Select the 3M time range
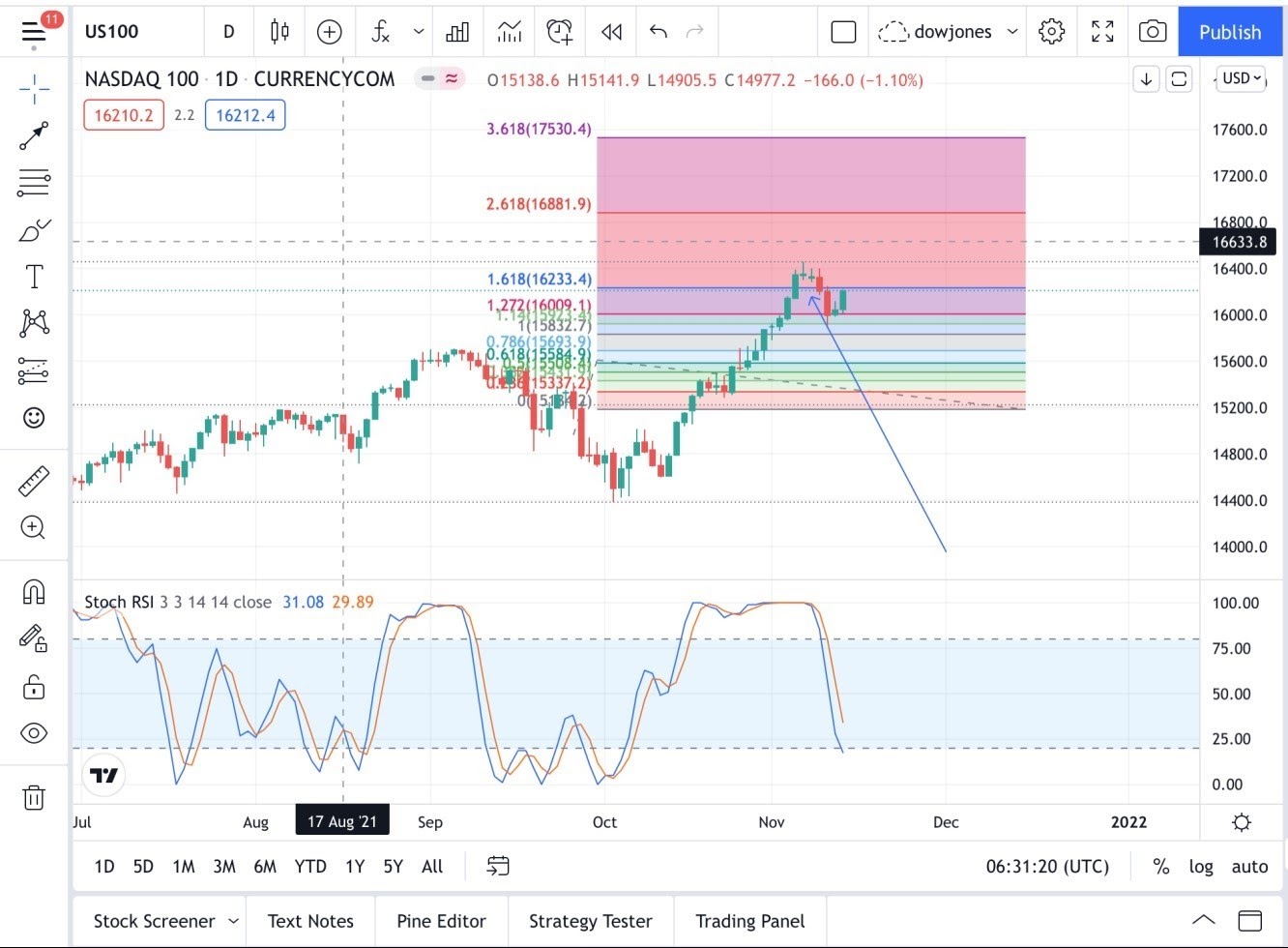 [x=224, y=867]
